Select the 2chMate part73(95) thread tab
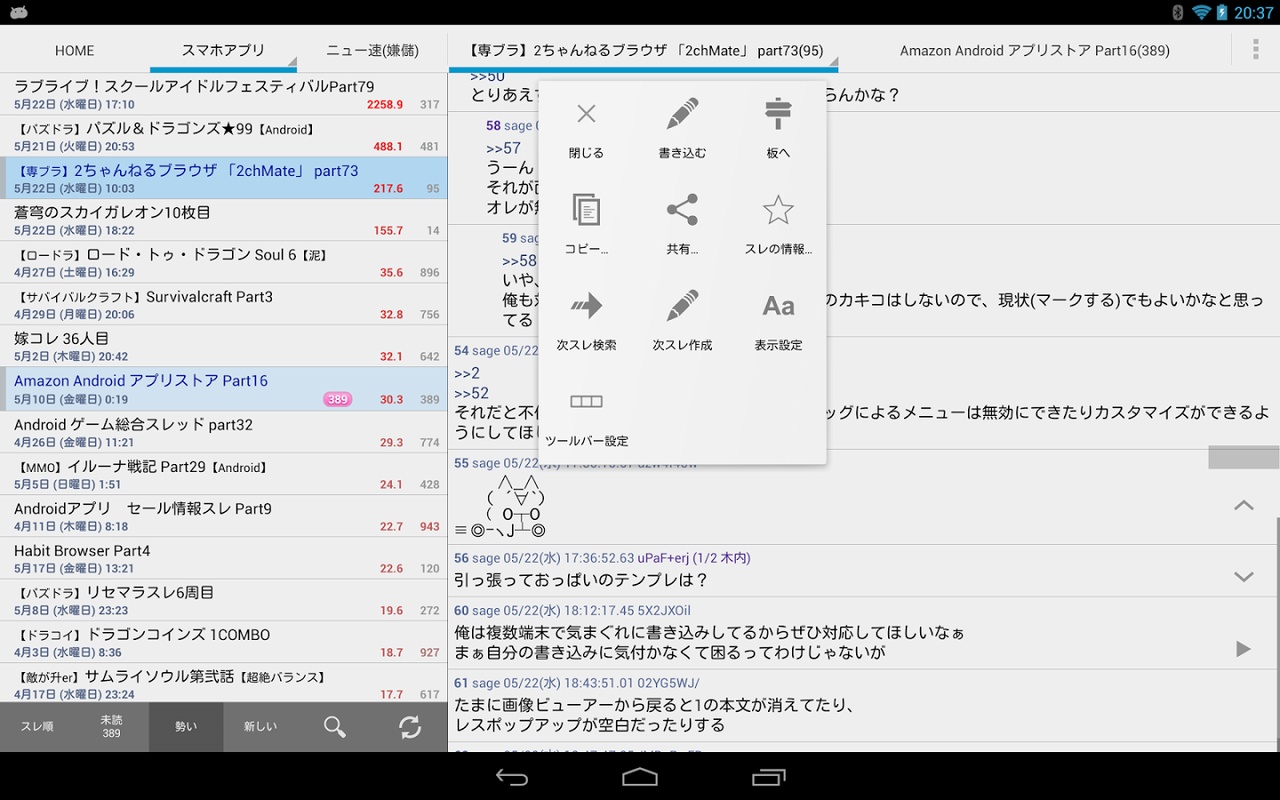The height and width of the screenshot is (800, 1280). 644,50
